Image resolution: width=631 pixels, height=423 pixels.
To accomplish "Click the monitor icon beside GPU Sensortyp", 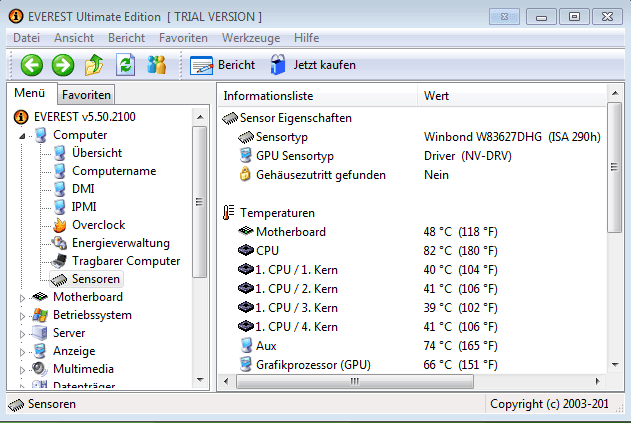I will pyautogui.click(x=245, y=156).
